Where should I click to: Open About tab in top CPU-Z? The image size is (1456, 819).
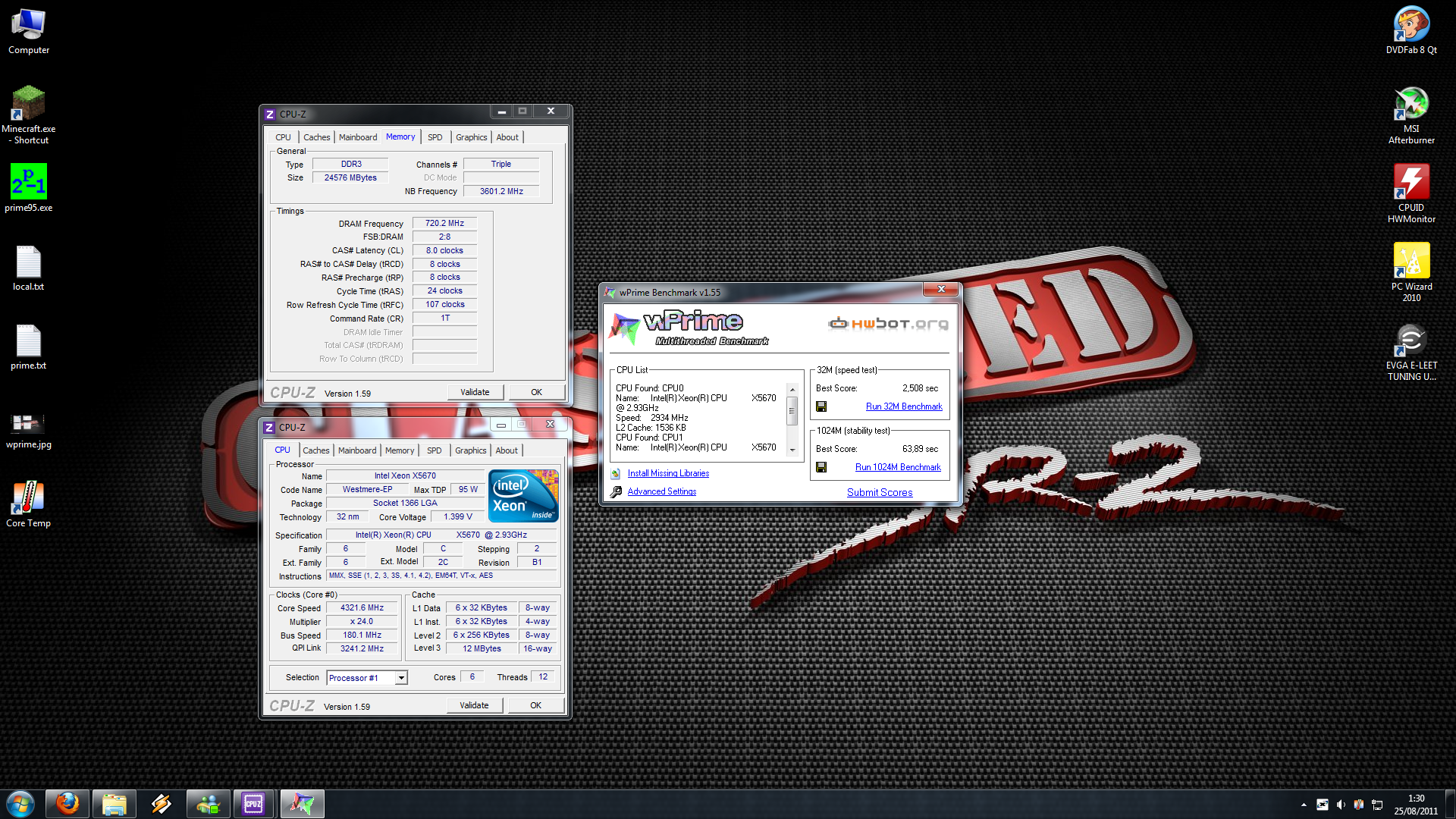pos(507,137)
